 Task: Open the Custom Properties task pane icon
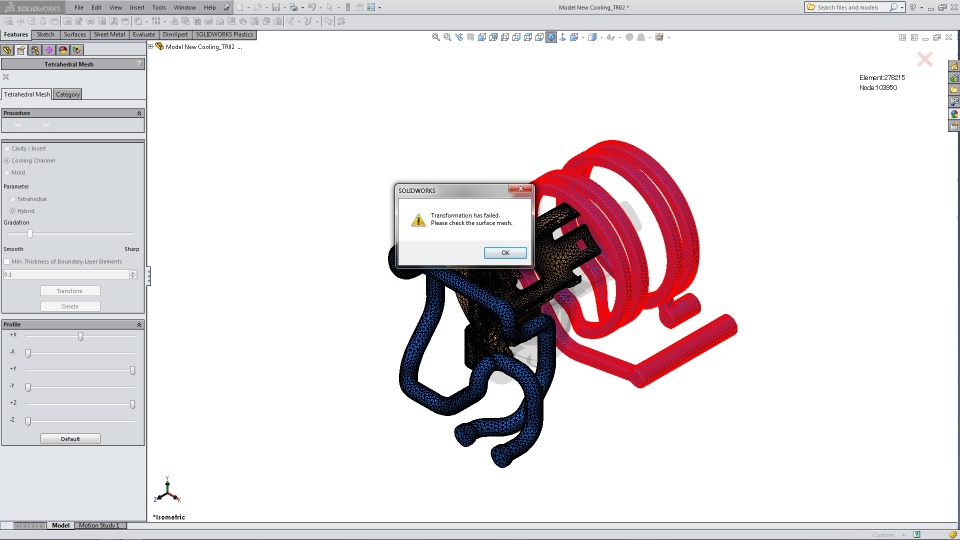coord(954,126)
